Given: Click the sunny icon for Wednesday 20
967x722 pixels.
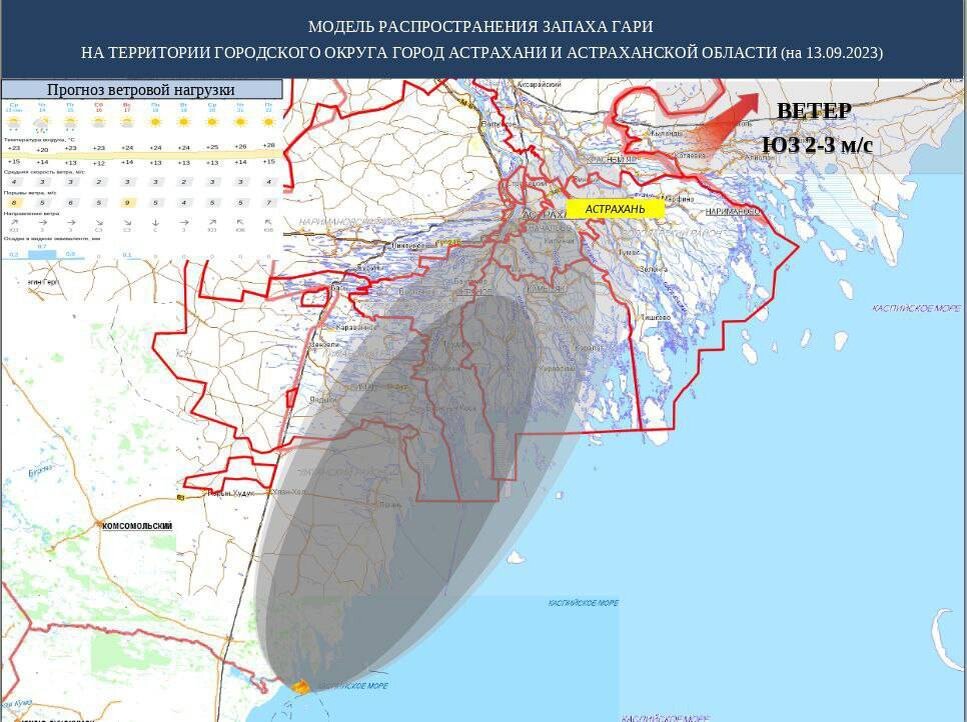Looking at the screenshot, I should 212,122.
